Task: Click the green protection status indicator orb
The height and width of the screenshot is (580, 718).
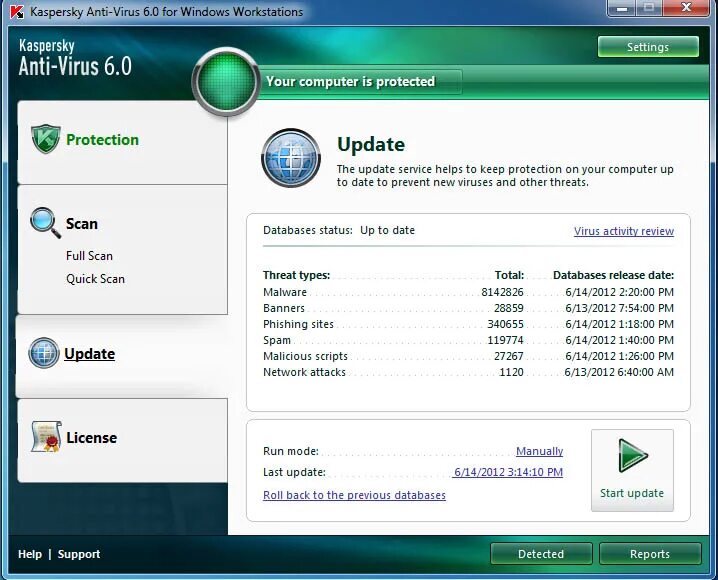Action: pos(226,81)
